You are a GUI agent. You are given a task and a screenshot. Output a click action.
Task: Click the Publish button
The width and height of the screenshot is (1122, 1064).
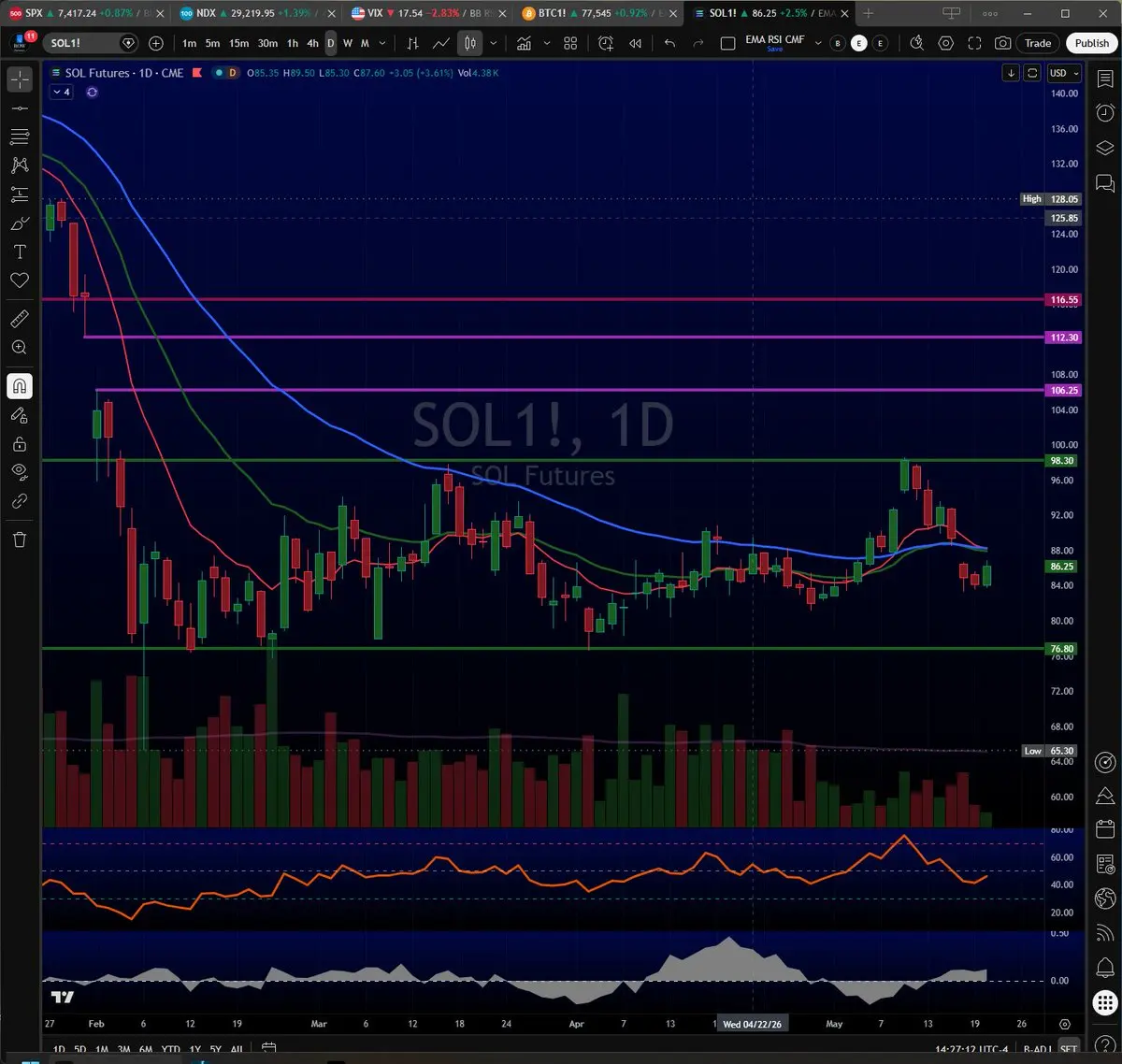click(1091, 43)
